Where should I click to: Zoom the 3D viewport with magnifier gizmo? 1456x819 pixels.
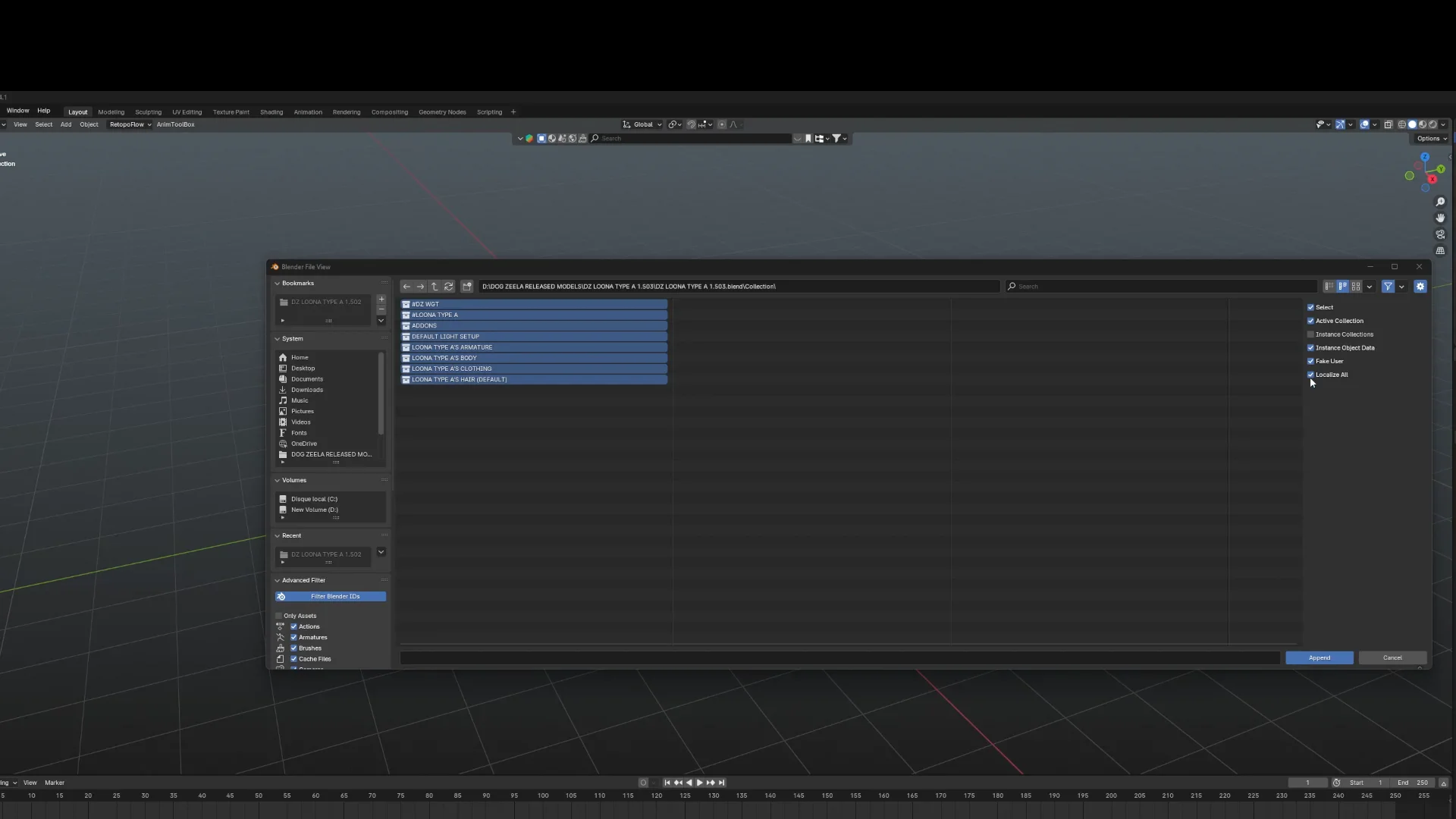click(1440, 202)
